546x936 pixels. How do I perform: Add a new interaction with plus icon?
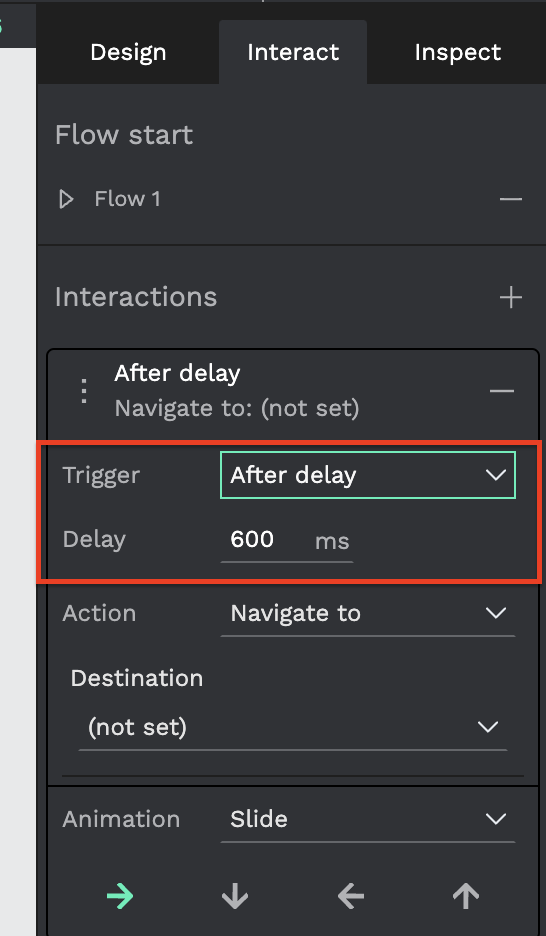511,297
